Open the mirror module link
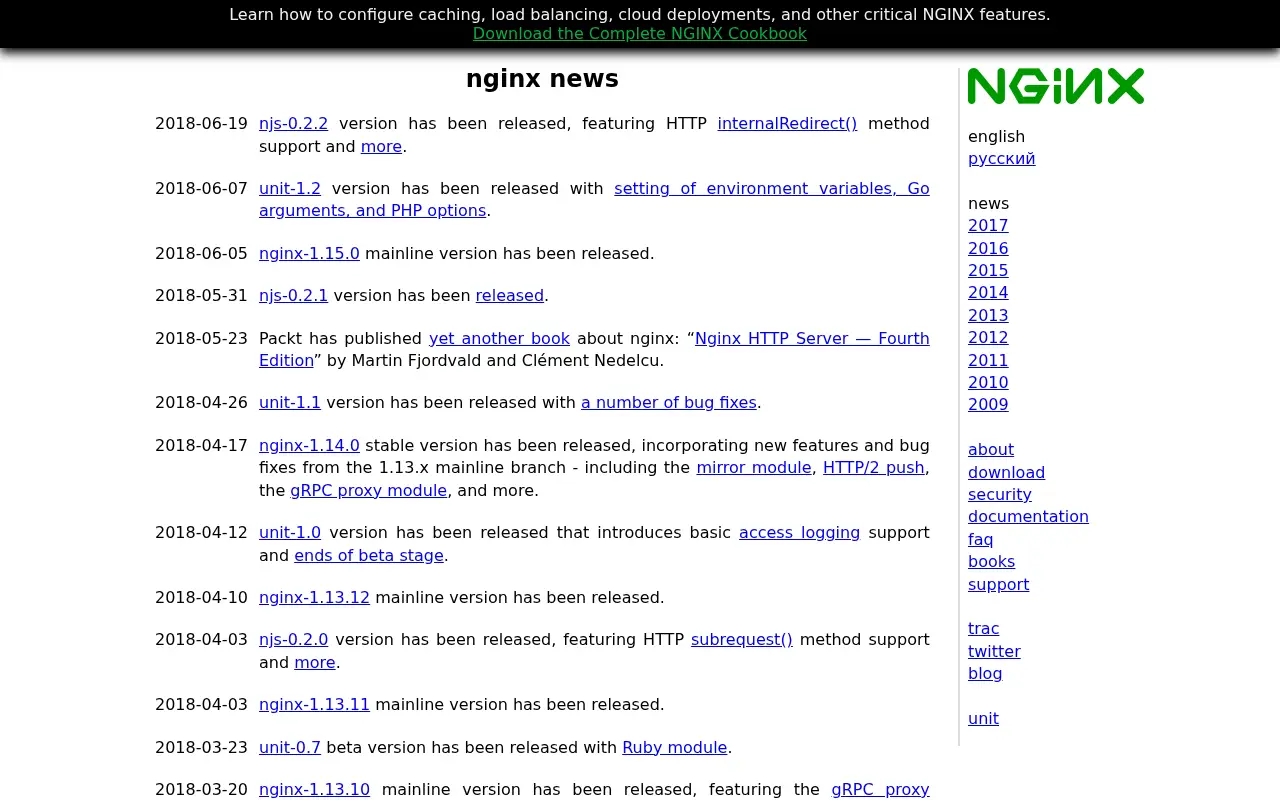The height and width of the screenshot is (800, 1280). click(754, 467)
